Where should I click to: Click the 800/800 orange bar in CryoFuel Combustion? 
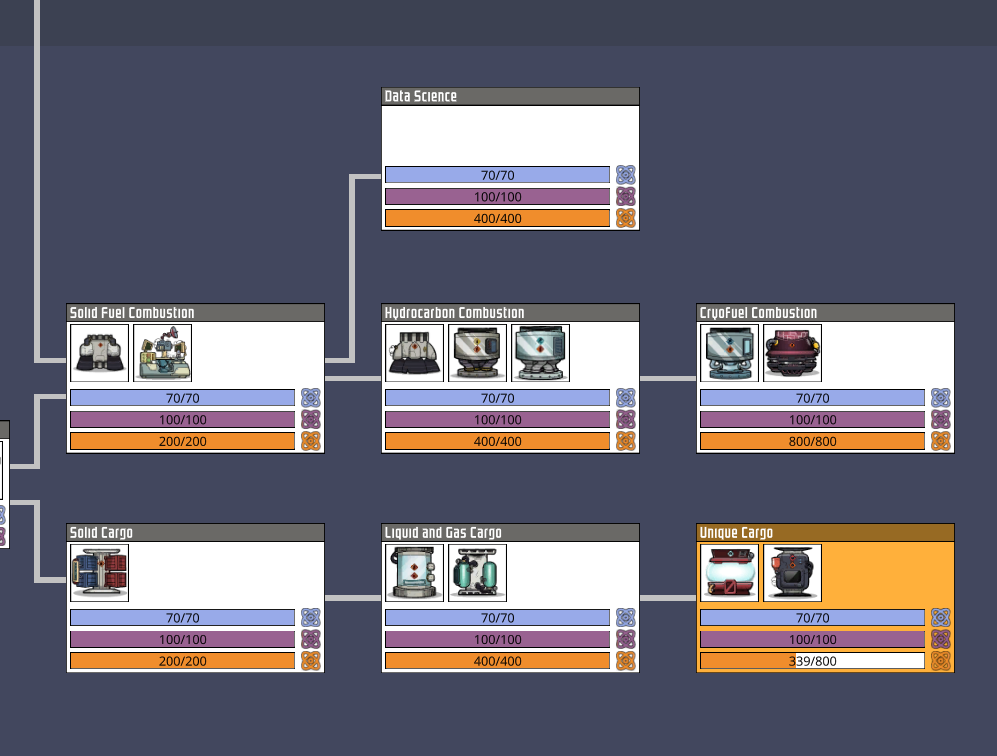[x=812, y=441]
